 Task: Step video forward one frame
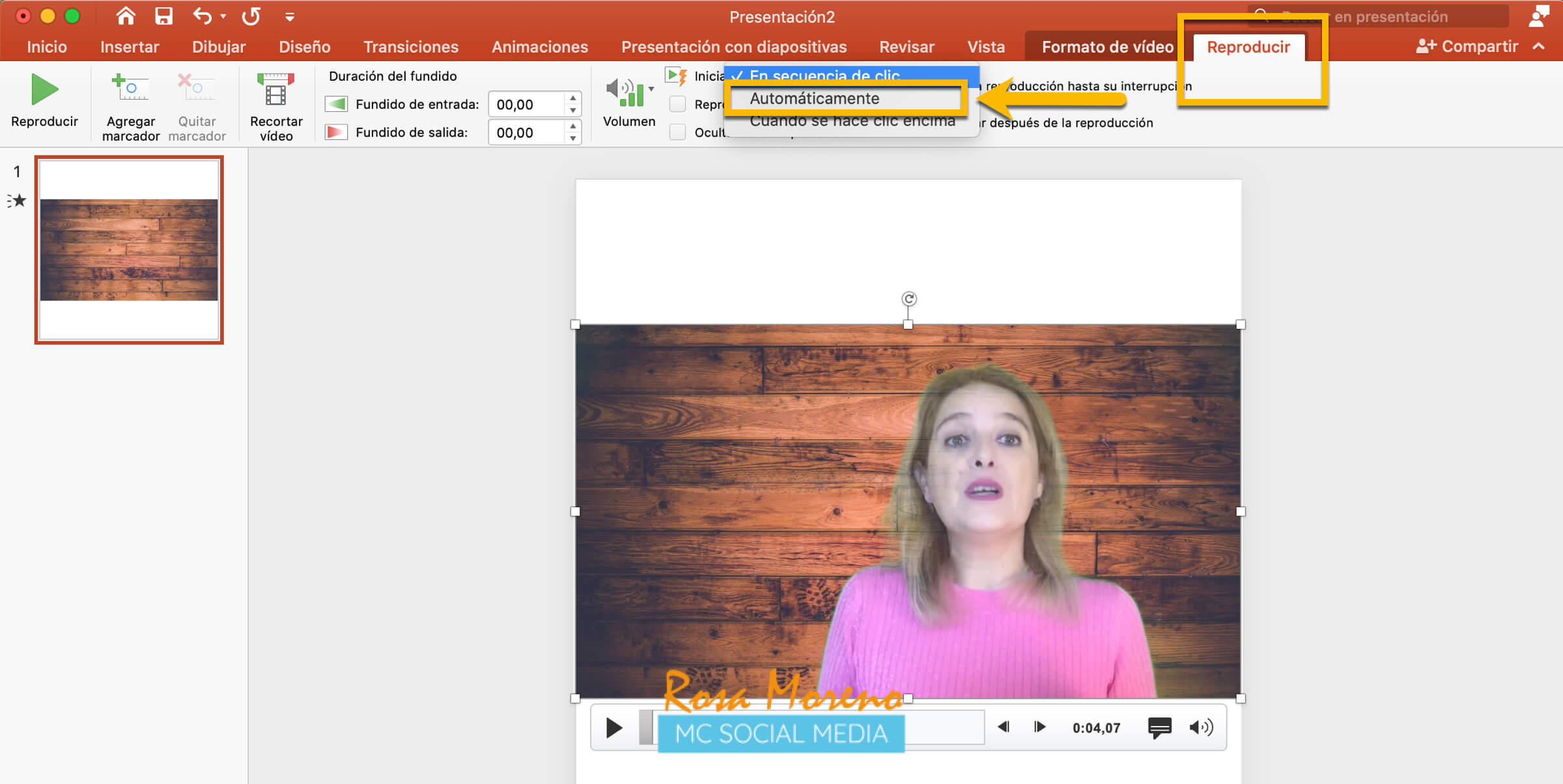click(1040, 727)
